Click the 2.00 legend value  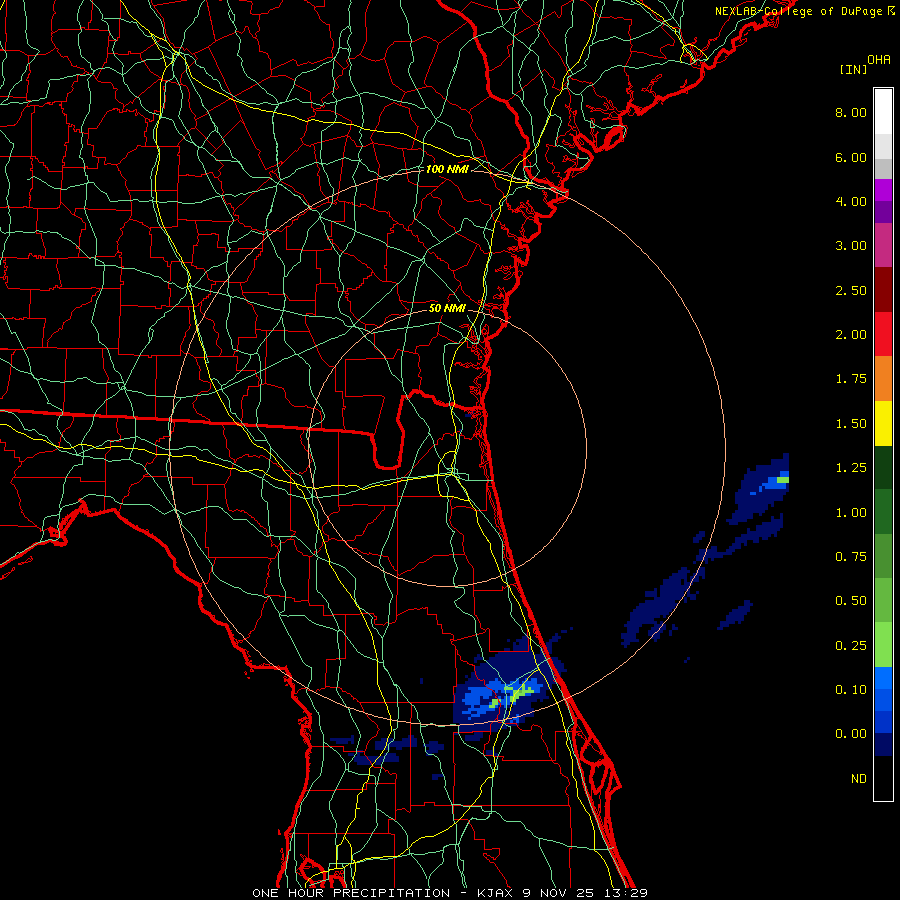coord(851,335)
